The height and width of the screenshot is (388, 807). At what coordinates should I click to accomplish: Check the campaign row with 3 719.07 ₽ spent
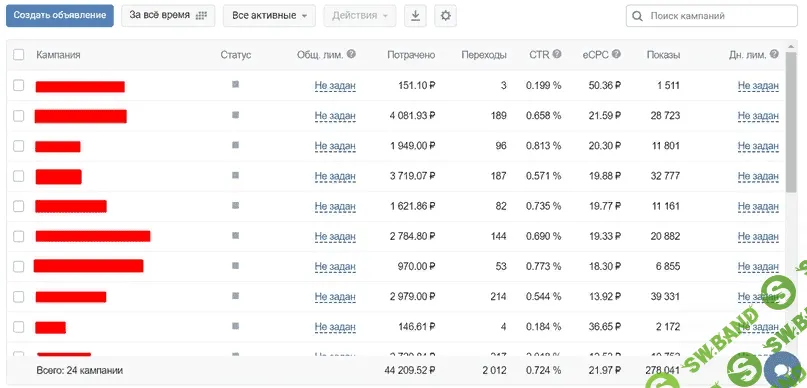19,176
